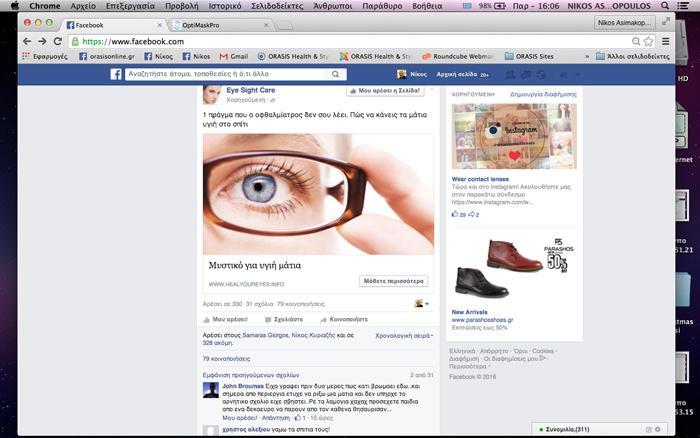The image size is (700, 438).
Task: Click the browser back arrow
Action: (x=28, y=41)
